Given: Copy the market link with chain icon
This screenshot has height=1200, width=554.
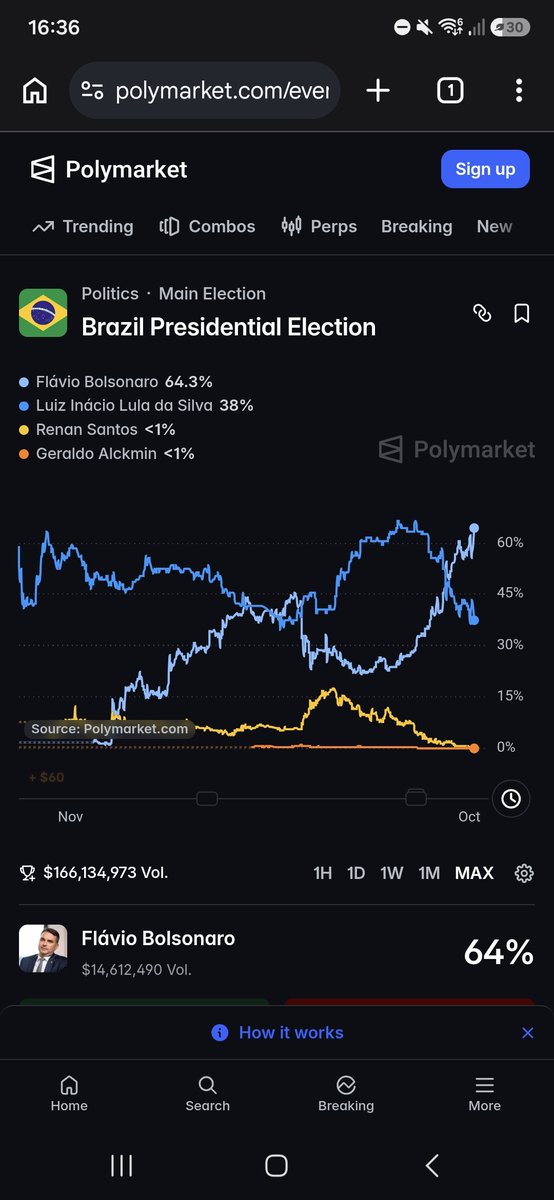Looking at the screenshot, I should pyautogui.click(x=482, y=313).
